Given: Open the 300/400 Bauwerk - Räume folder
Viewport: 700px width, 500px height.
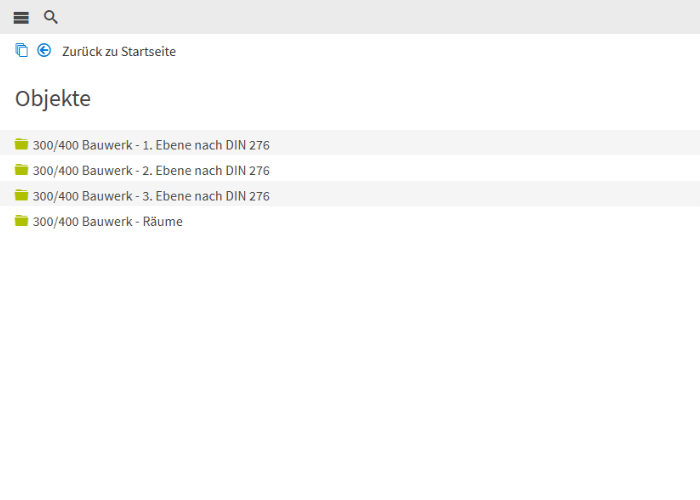Looking at the screenshot, I should tap(108, 221).
